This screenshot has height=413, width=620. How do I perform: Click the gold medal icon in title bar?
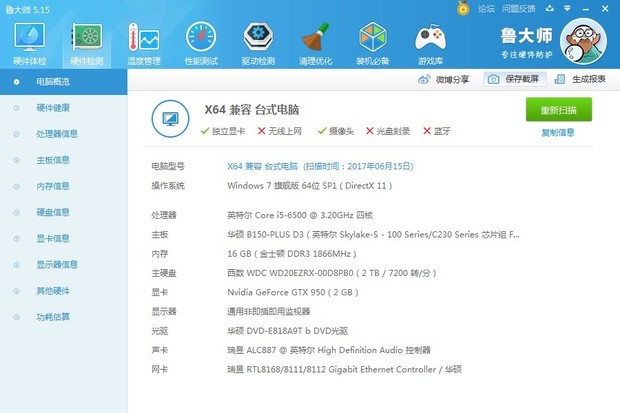click(463, 8)
